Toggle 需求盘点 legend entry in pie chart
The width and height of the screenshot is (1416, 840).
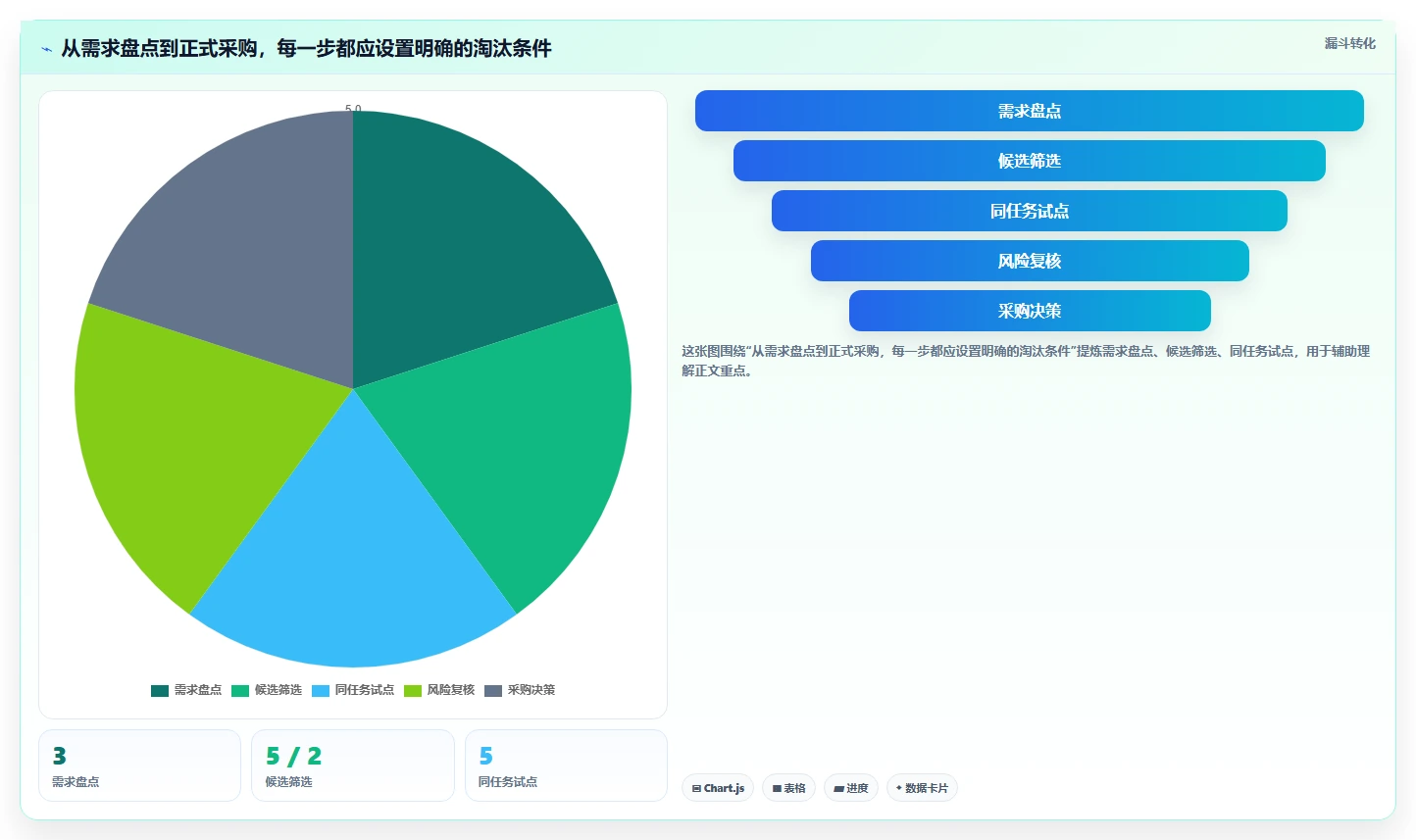click(x=186, y=690)
